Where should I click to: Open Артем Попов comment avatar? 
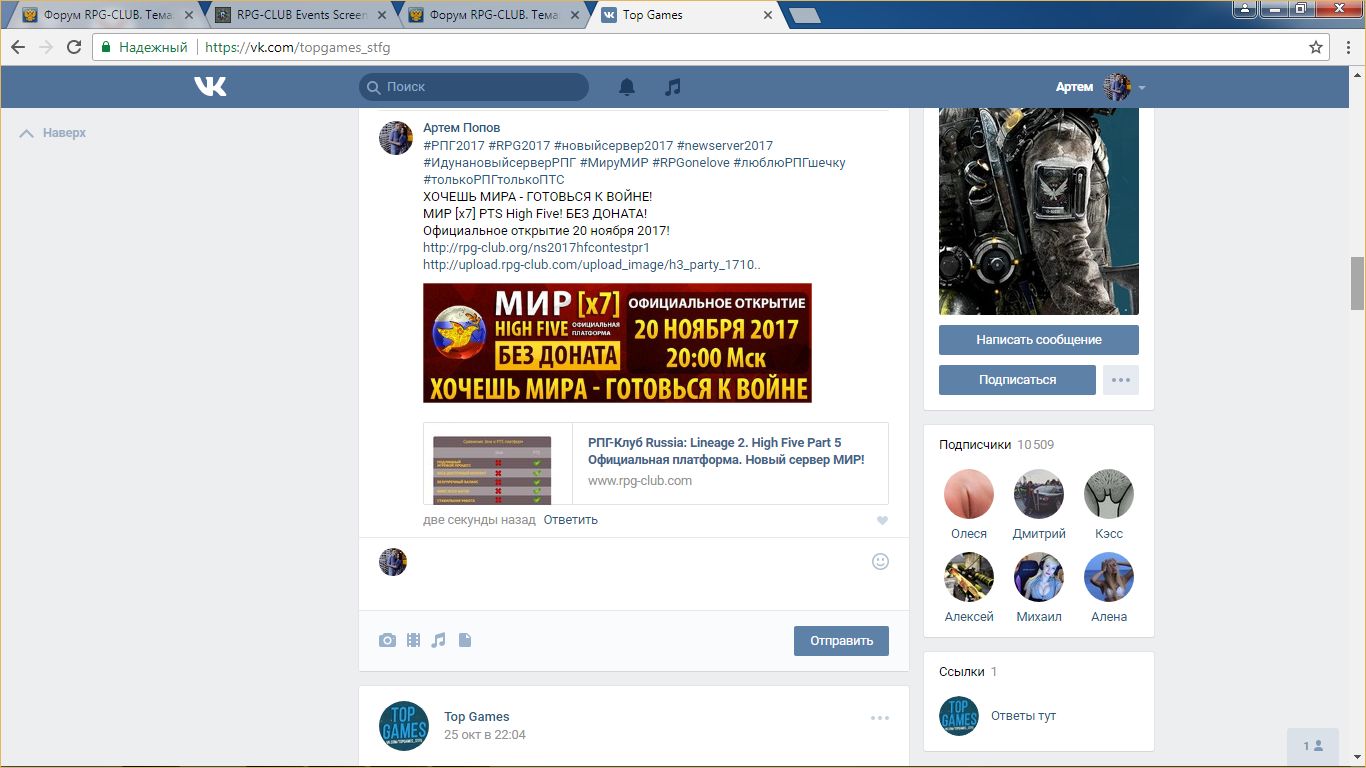396,138
